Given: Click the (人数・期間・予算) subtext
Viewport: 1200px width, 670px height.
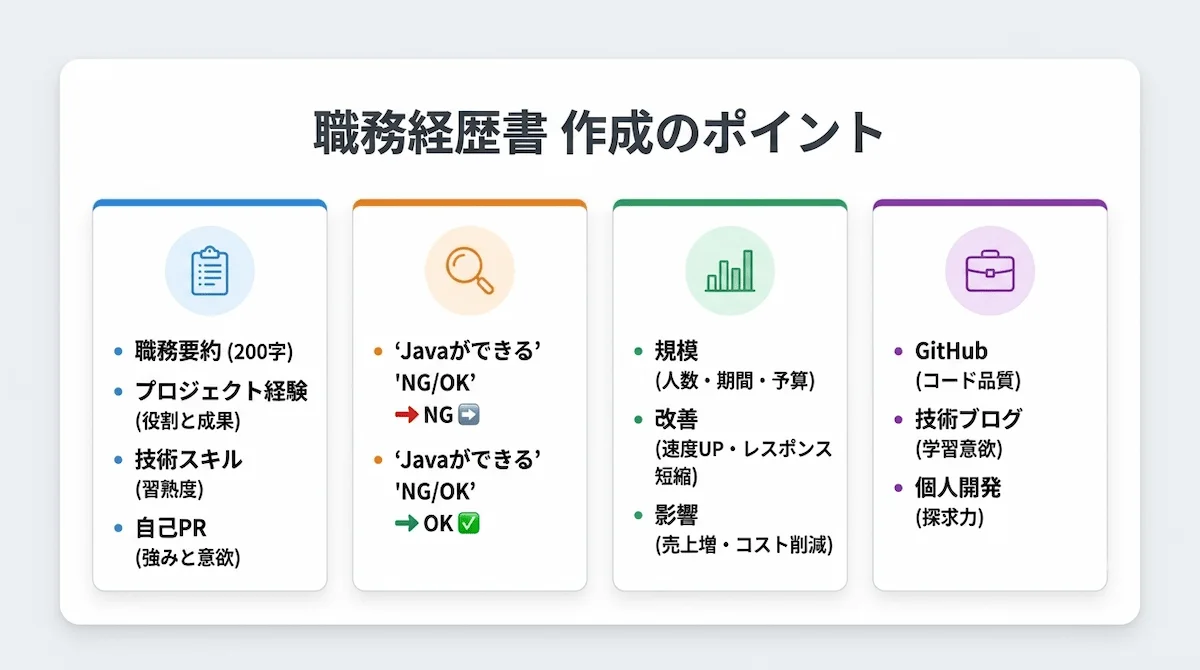Looking at the screenshot, I should pyautogui.click(x=735, y=380).
